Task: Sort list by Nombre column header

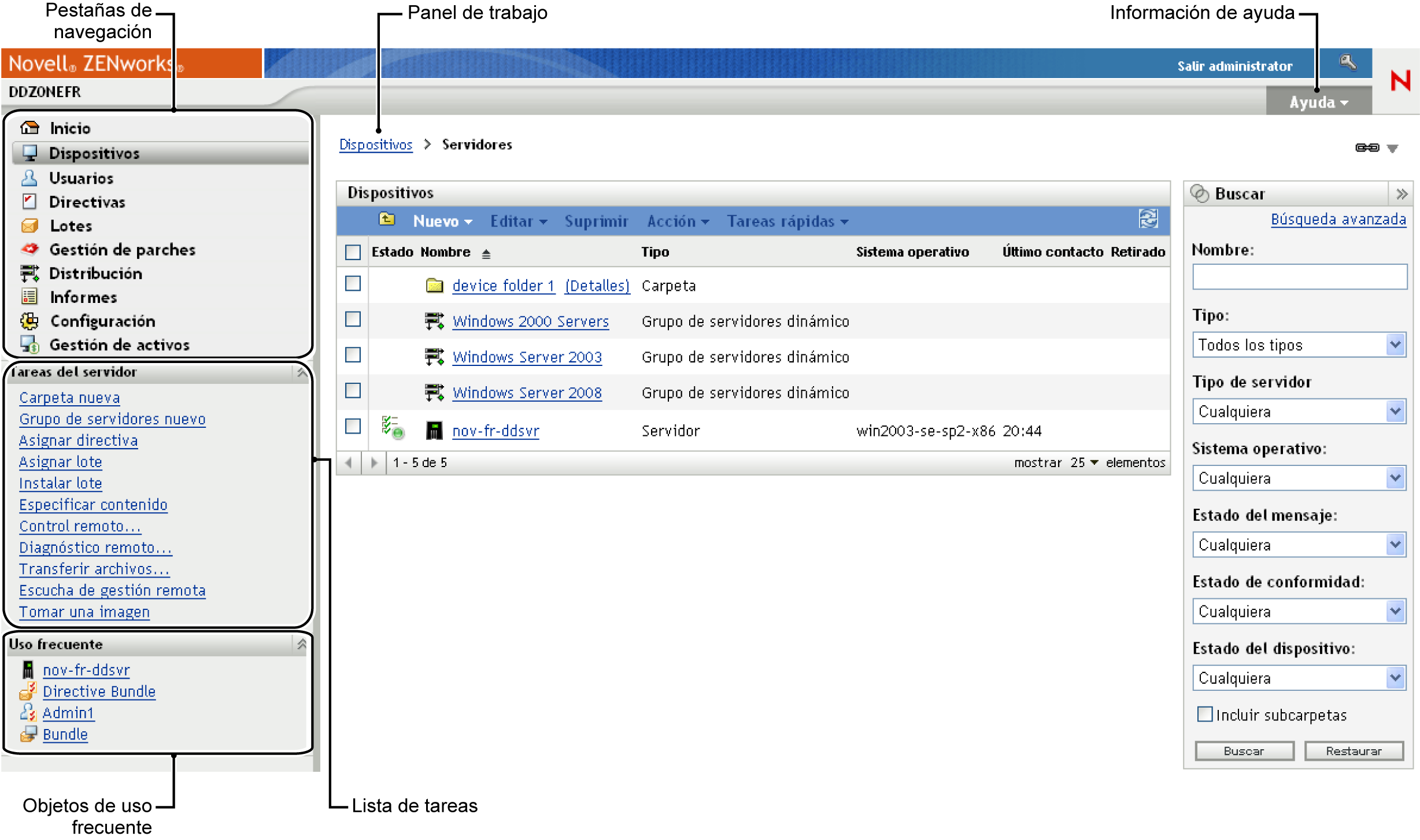Action: (445, 252)
